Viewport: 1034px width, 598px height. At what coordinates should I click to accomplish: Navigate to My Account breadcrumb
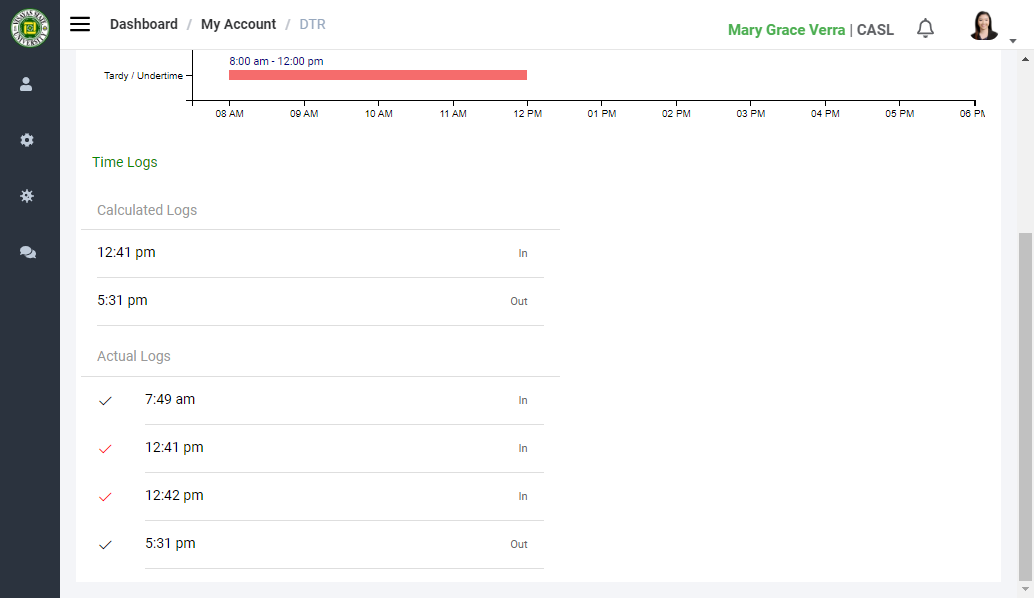click(238, 24)
